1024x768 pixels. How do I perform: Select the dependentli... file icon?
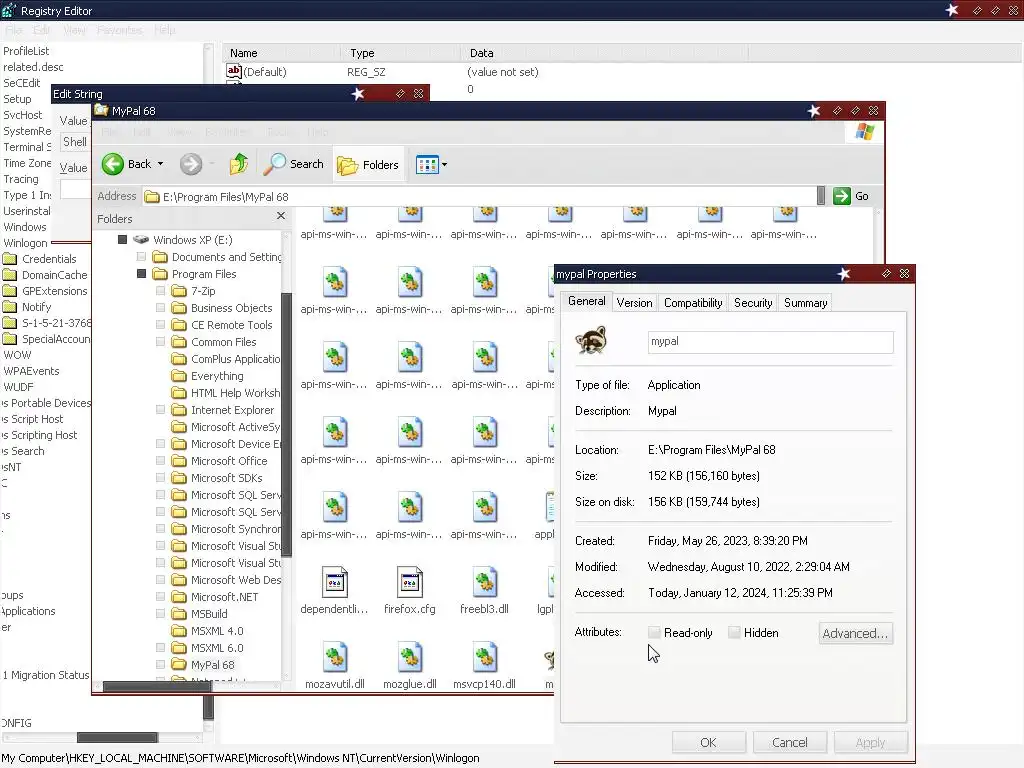coord(334,582)
